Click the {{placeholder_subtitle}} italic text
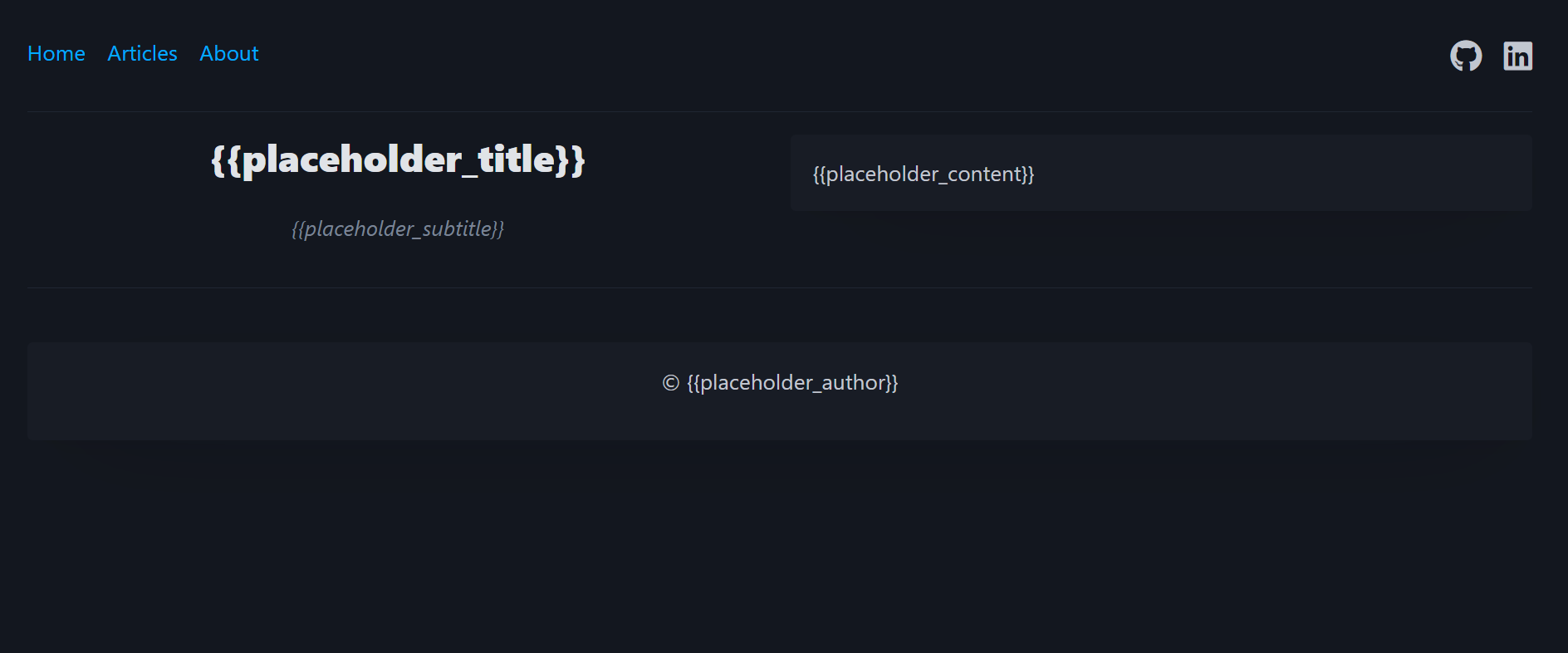The width and height of the screenshot is (1568, 653). click(397, 228)
